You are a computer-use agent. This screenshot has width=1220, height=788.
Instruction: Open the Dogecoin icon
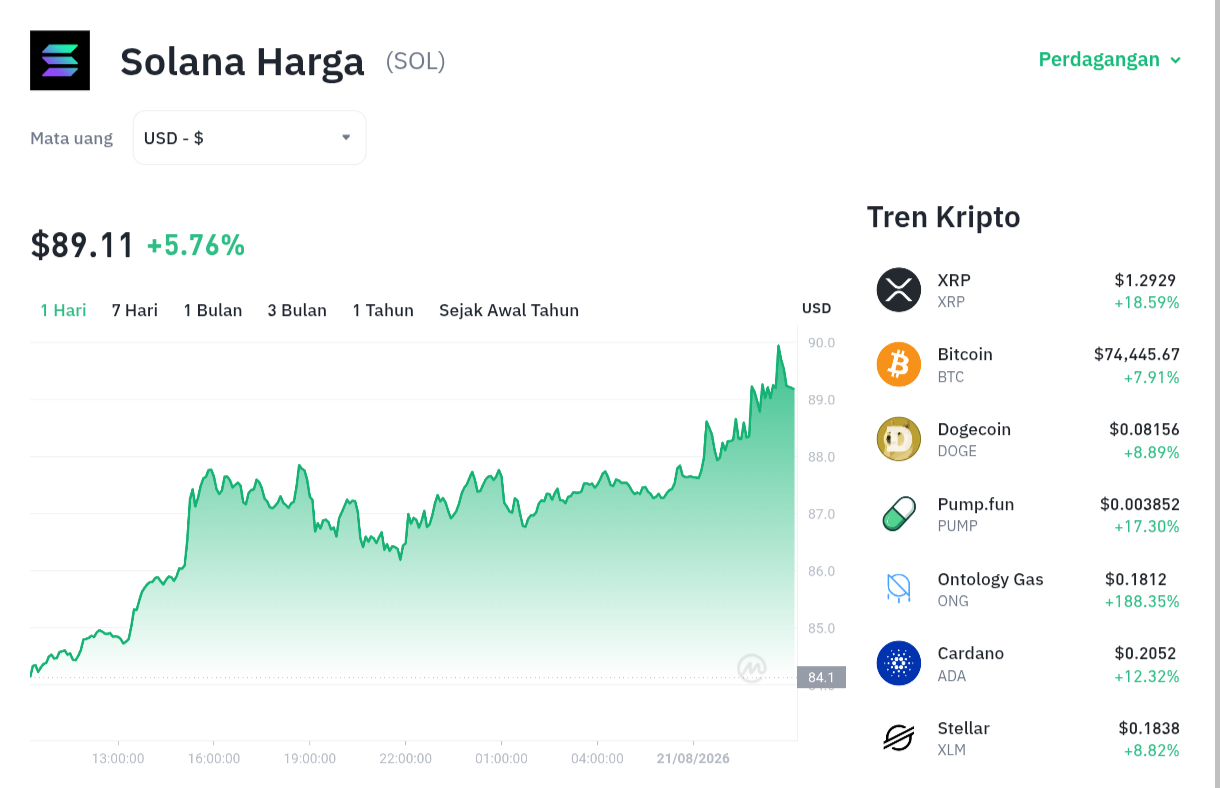899,439
